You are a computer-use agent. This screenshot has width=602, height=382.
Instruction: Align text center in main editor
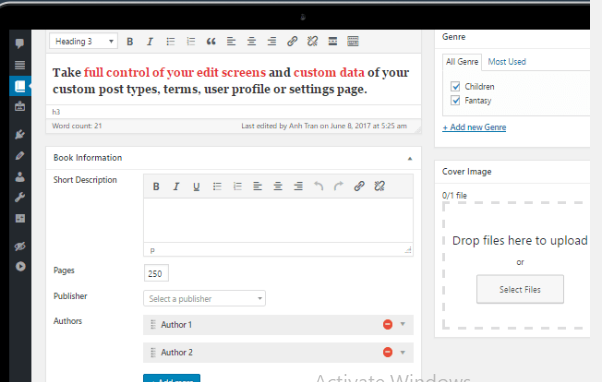click(x=251, y=41)
